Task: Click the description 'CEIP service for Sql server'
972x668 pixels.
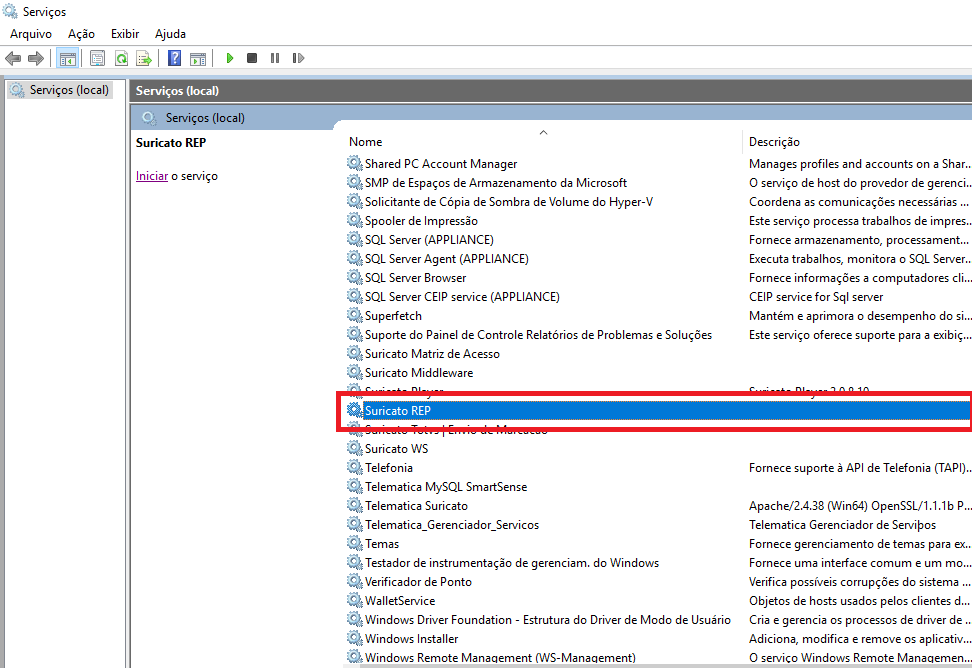Action: pyautogui.click(x=816, y=297)
